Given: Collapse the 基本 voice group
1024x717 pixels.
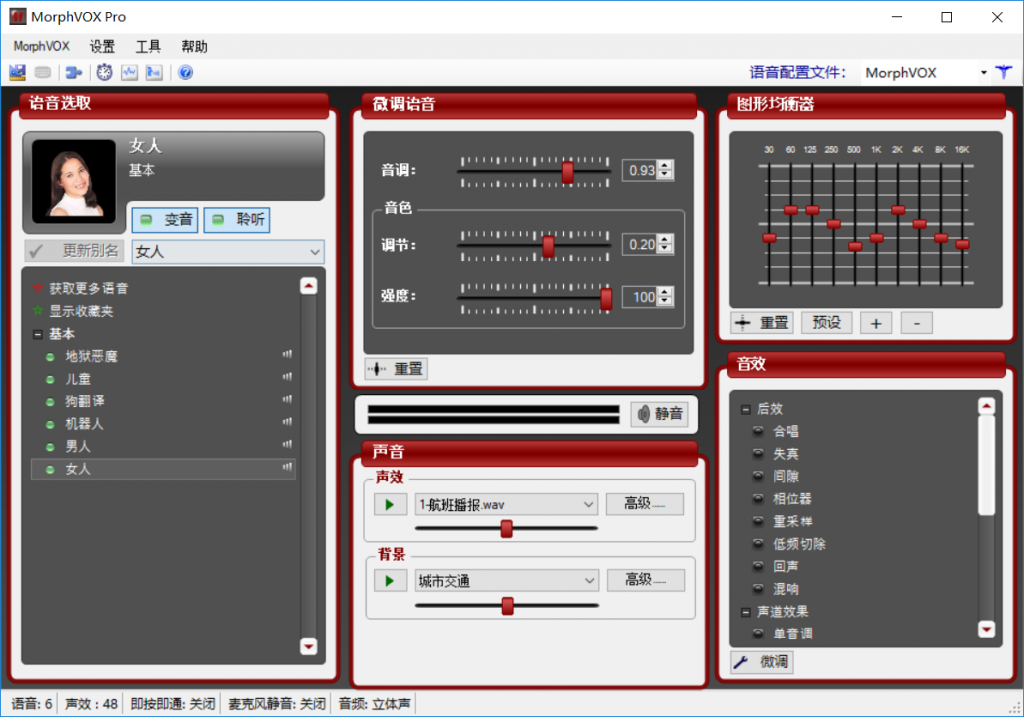Looking at the screenshot, I should tap(38, 334).
